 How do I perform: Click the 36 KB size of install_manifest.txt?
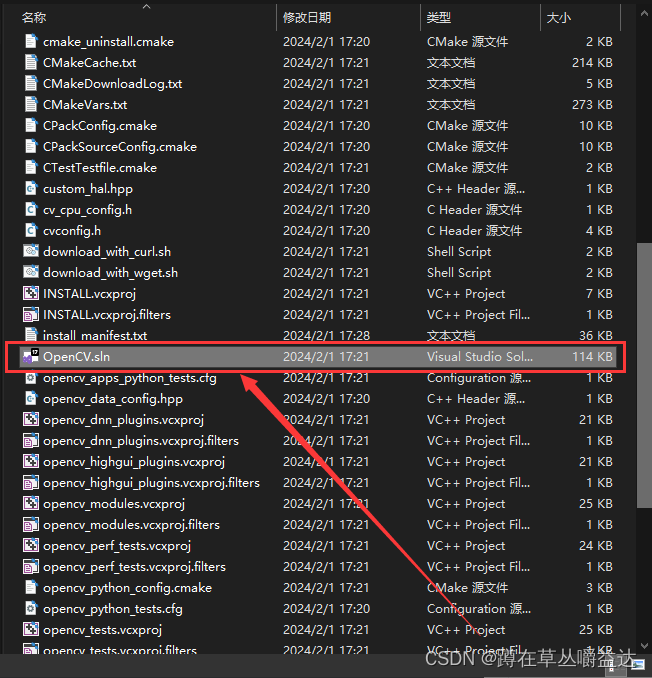click(x=596, y=336)
